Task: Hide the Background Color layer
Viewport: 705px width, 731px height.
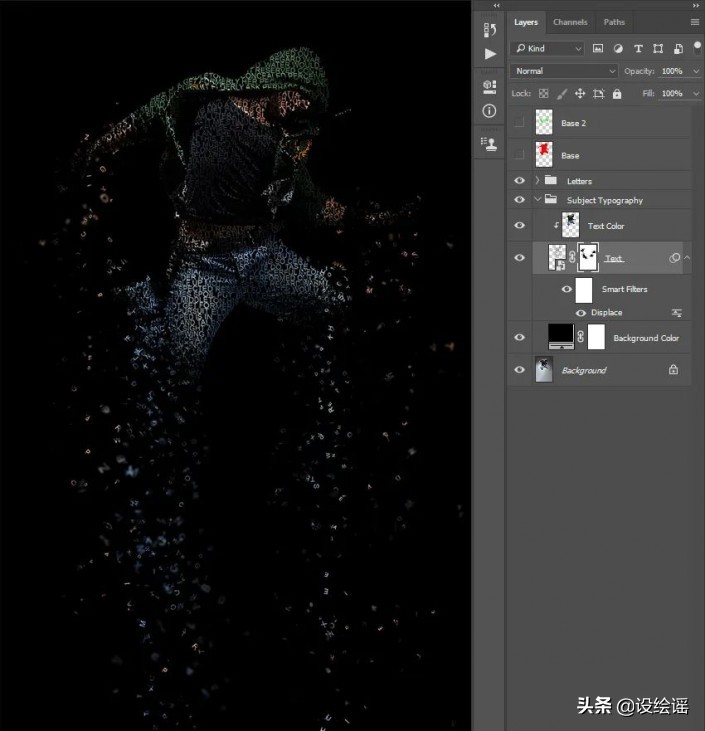Action: point(519,337)
